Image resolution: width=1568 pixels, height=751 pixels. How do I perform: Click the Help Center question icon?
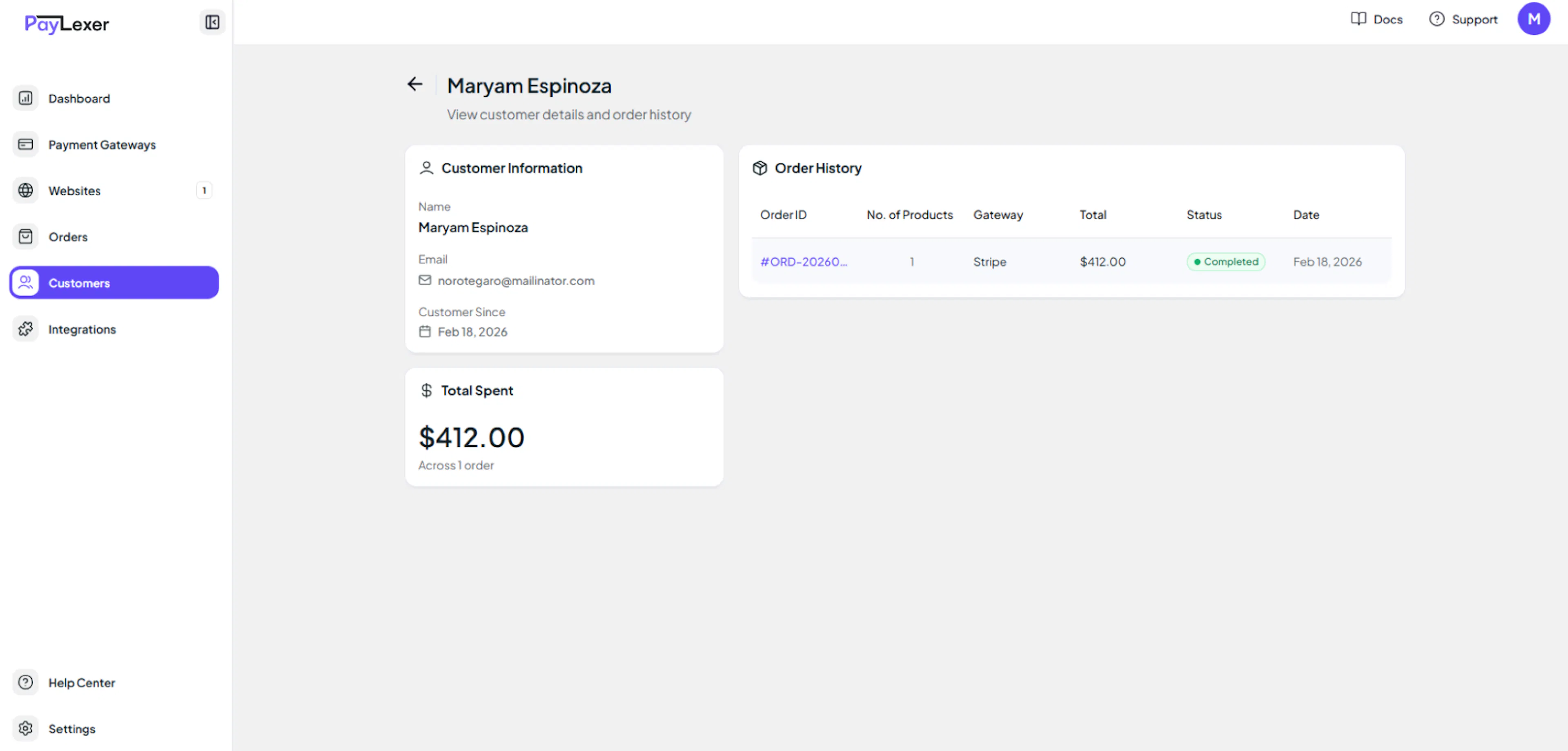click(26, 682)
